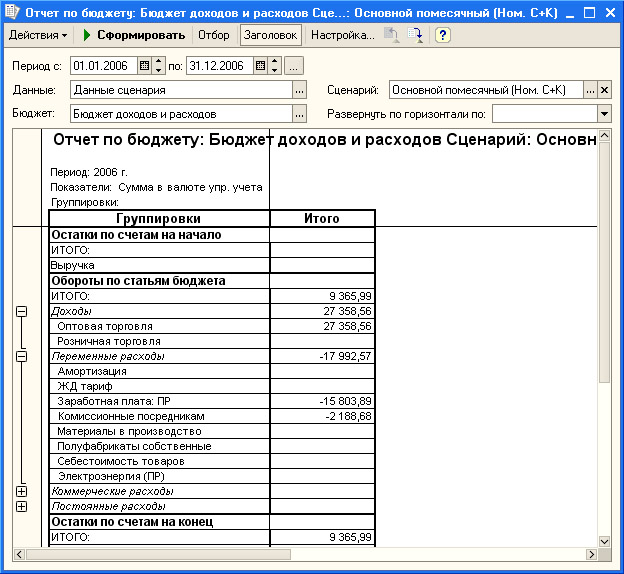Click the report document icon in title bar
Viewport: 624px width, 574px height.
[x=12, y=12]
